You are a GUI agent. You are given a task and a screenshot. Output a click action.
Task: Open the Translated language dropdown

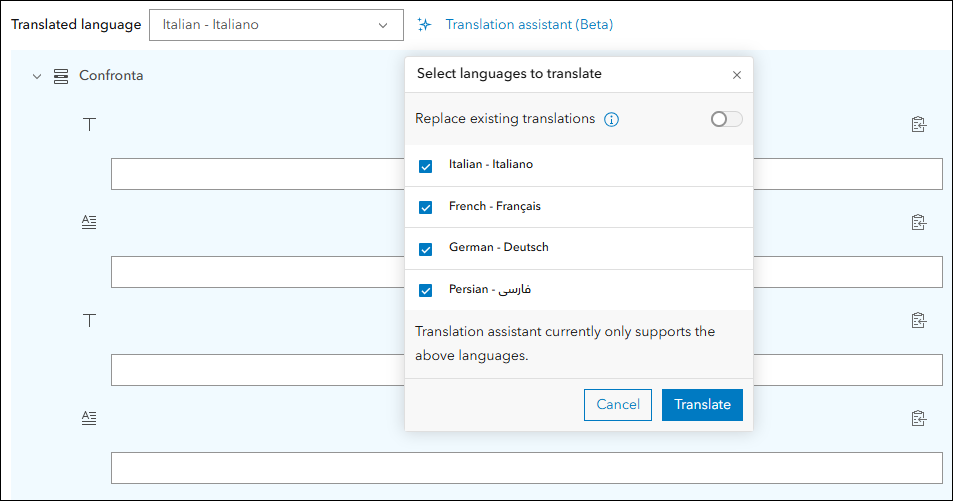pos(275,25)
